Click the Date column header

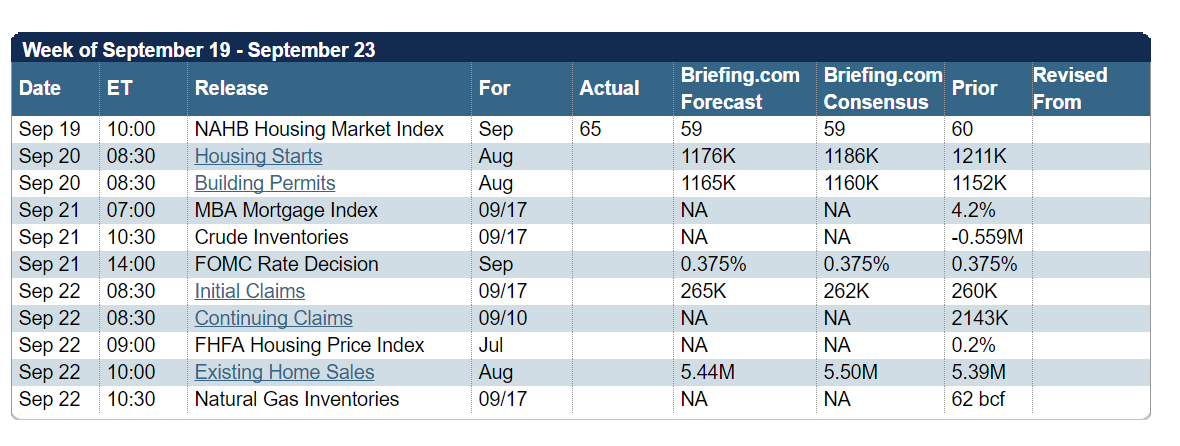click(40, 88)
